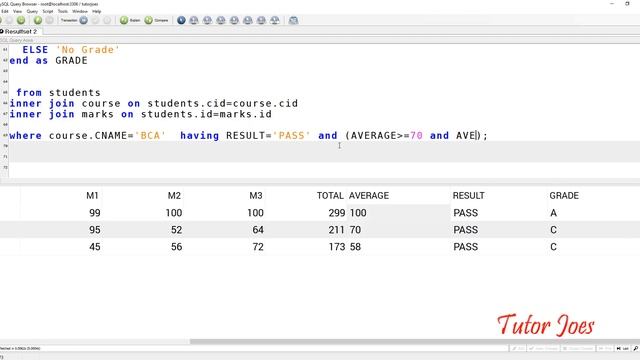Select the WHERE query-builder tool icon

coord(221,20)
